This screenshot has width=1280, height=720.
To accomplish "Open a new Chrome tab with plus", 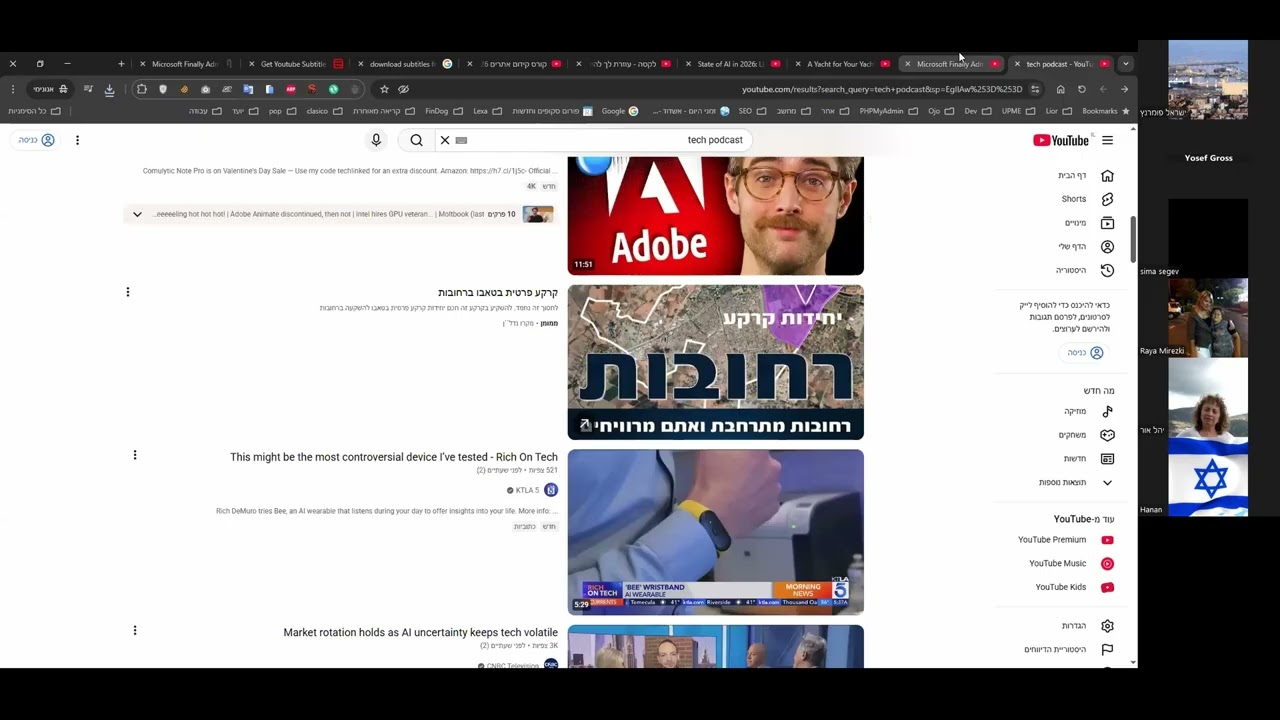I will (121, 64).
